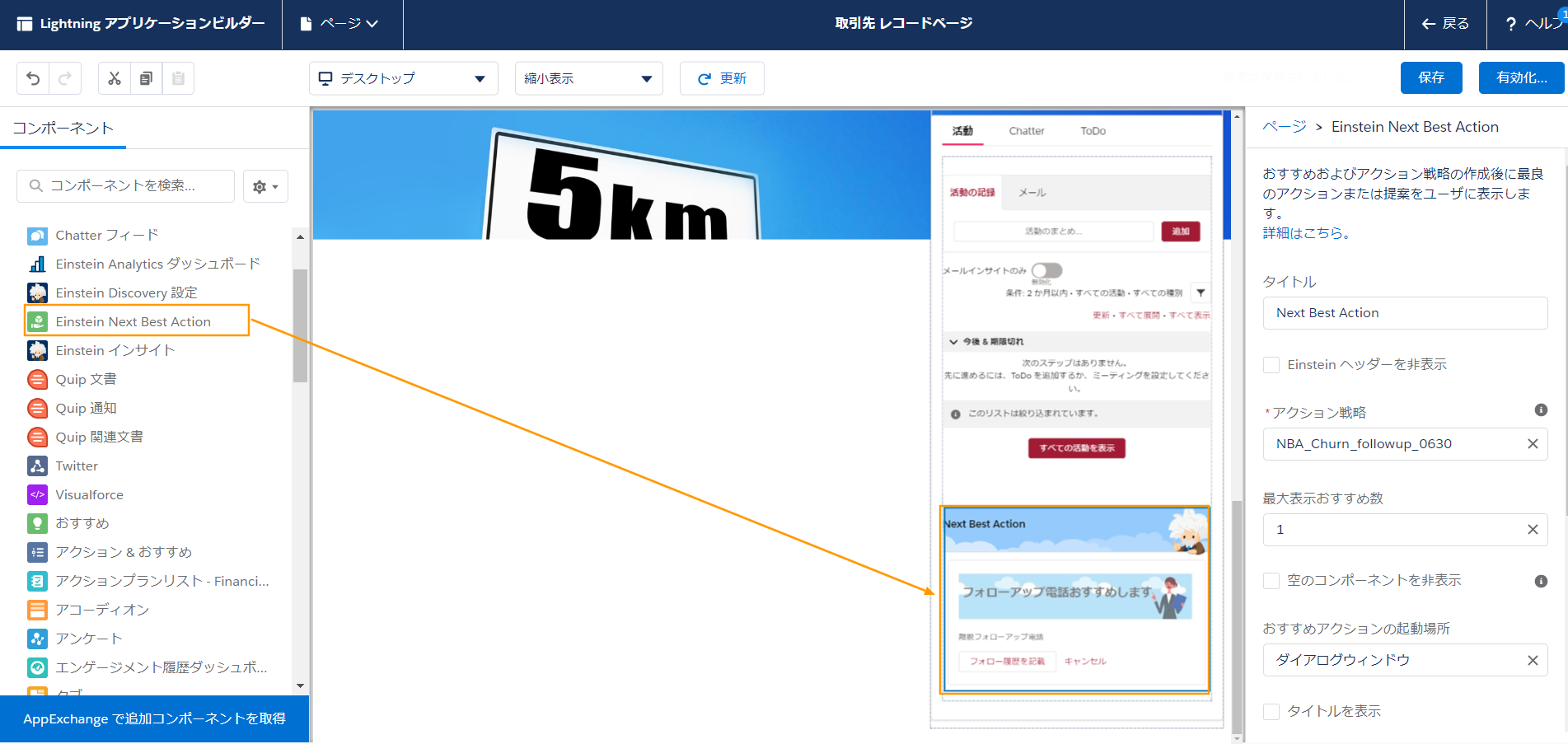The width and height of the screenshot is (1568, 744).
Task: Click the undo arrow icon
Action: (x=33, y=78)
